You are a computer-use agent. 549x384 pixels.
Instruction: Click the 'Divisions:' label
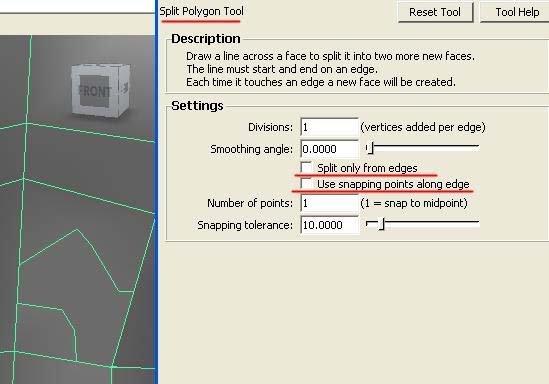click(x=270, y=127)
